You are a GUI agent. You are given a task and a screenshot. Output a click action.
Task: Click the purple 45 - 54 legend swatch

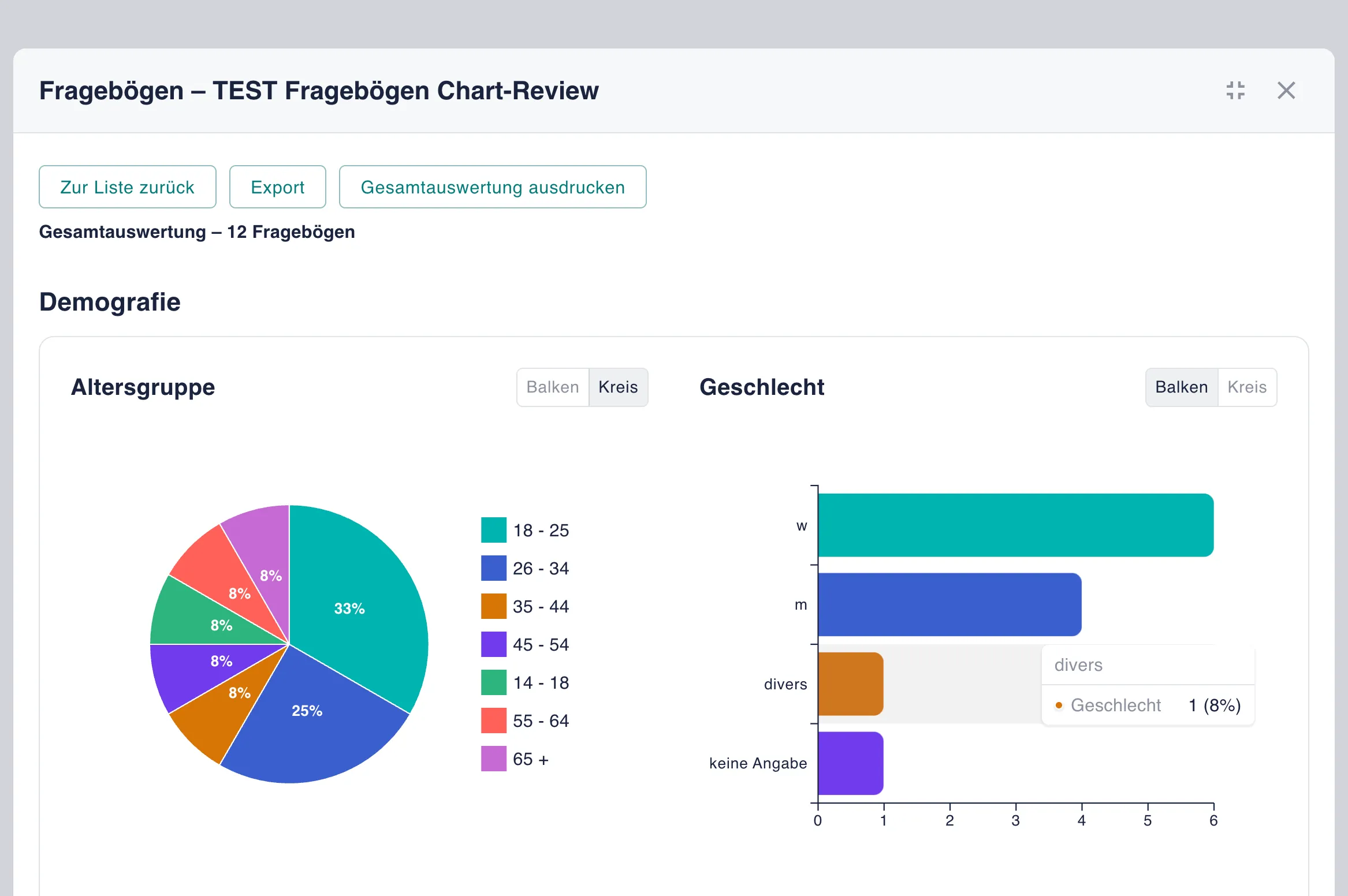pyautogui.click(x=494, y=644)
